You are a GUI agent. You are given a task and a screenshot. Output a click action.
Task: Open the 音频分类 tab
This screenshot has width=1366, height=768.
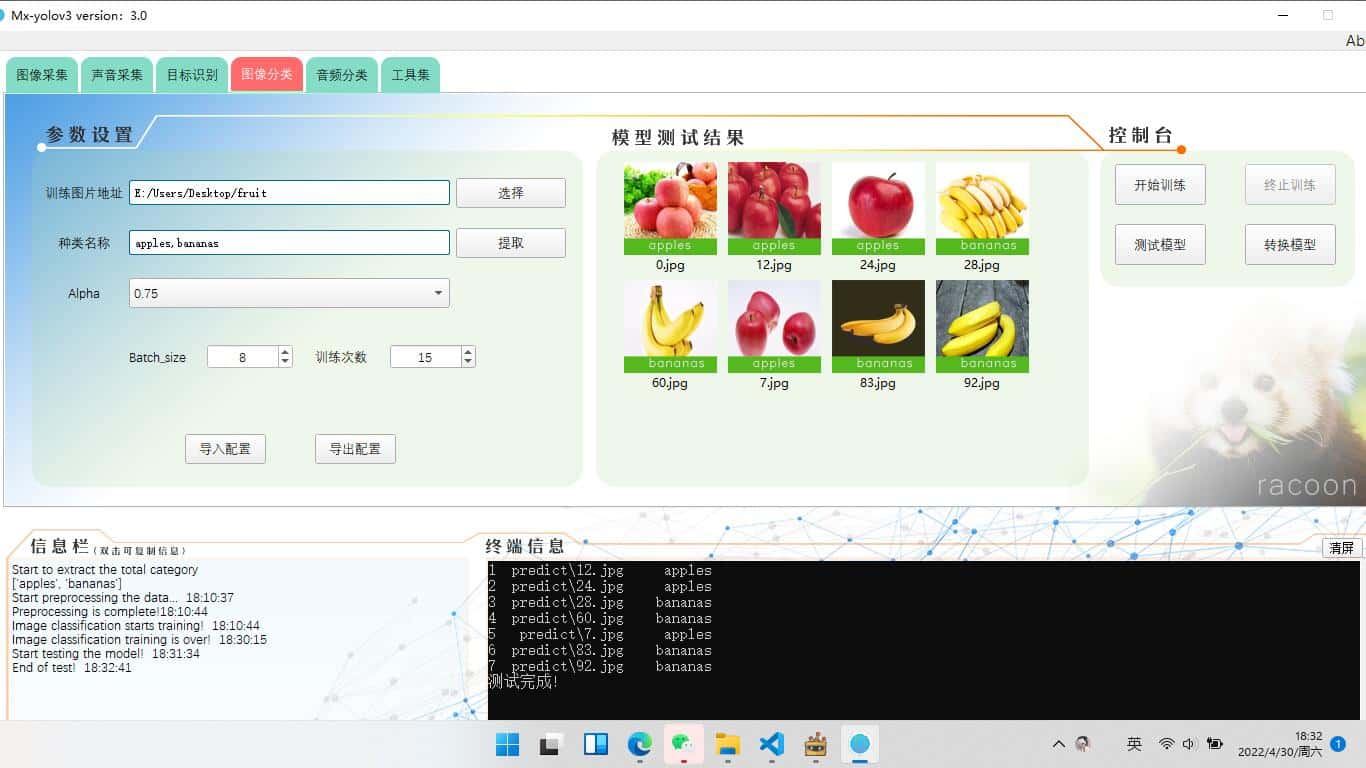point(341,73)
